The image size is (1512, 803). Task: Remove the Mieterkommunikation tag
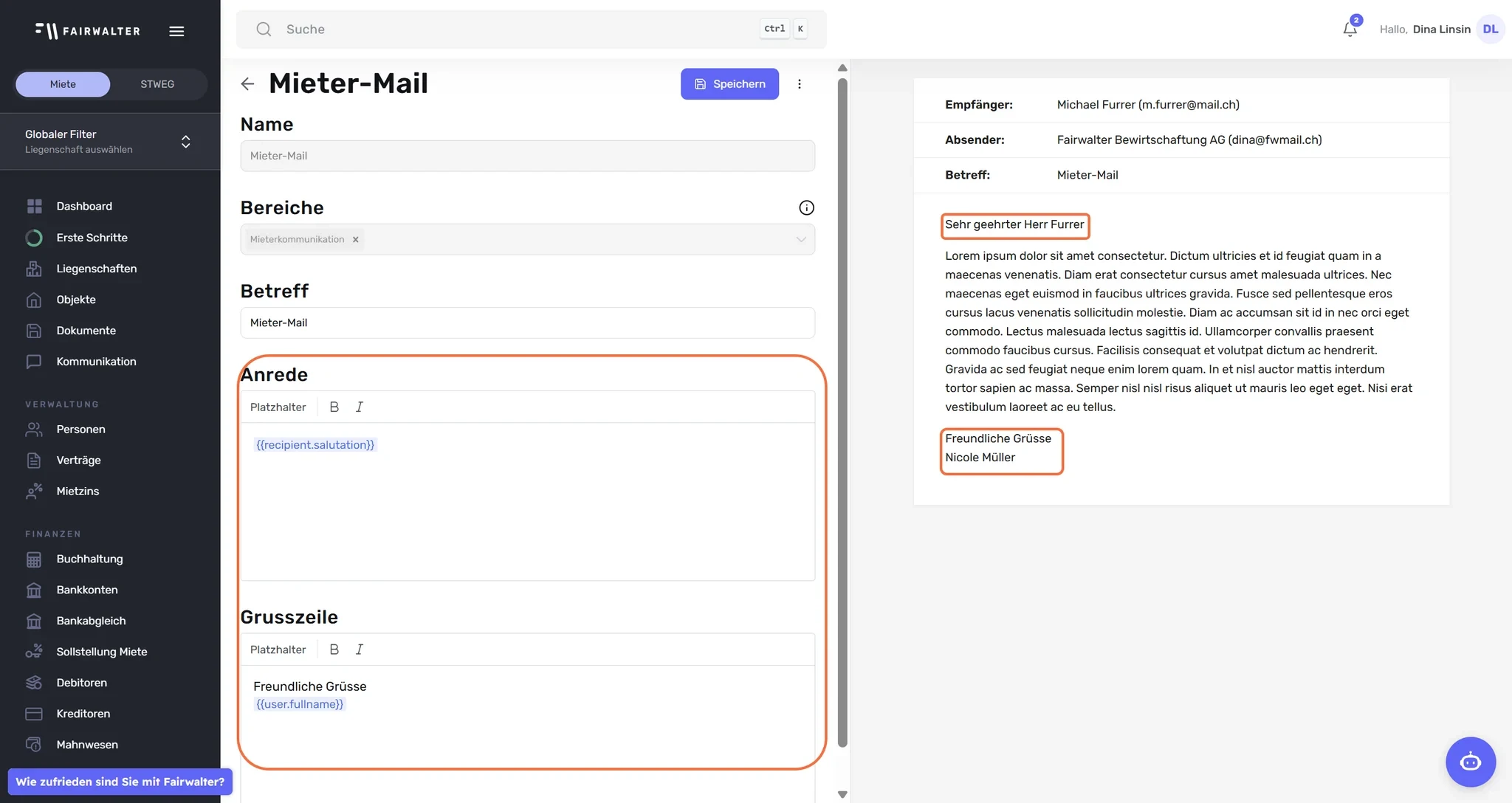point(355,240)
